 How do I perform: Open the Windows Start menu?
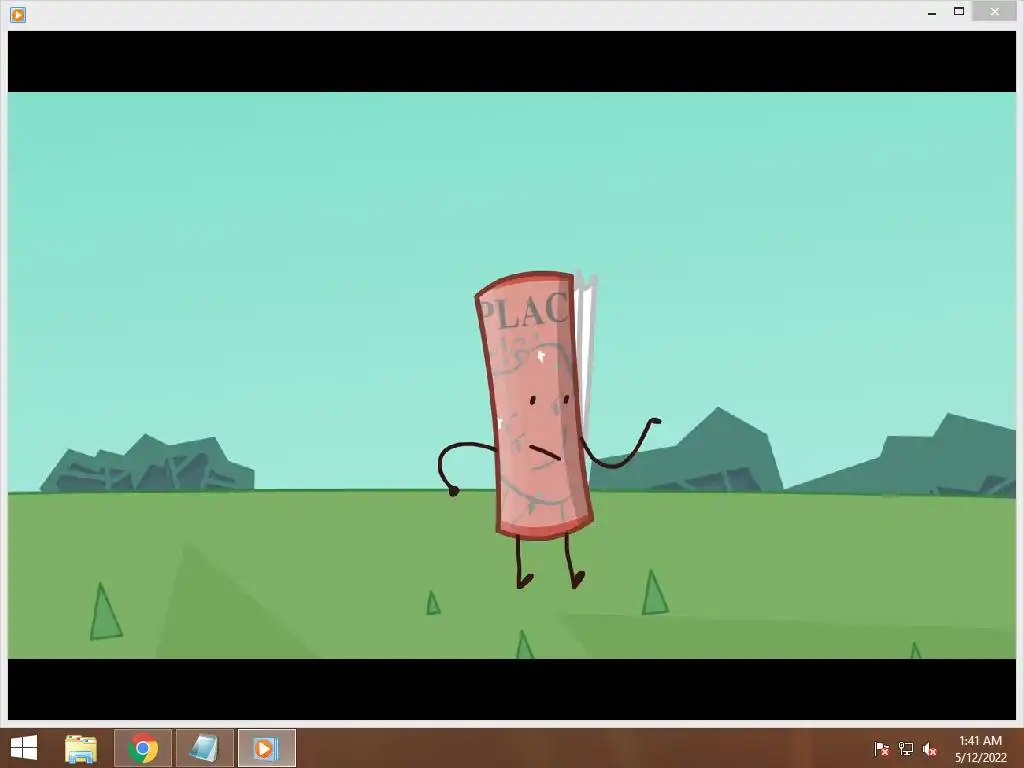point(24,748)
